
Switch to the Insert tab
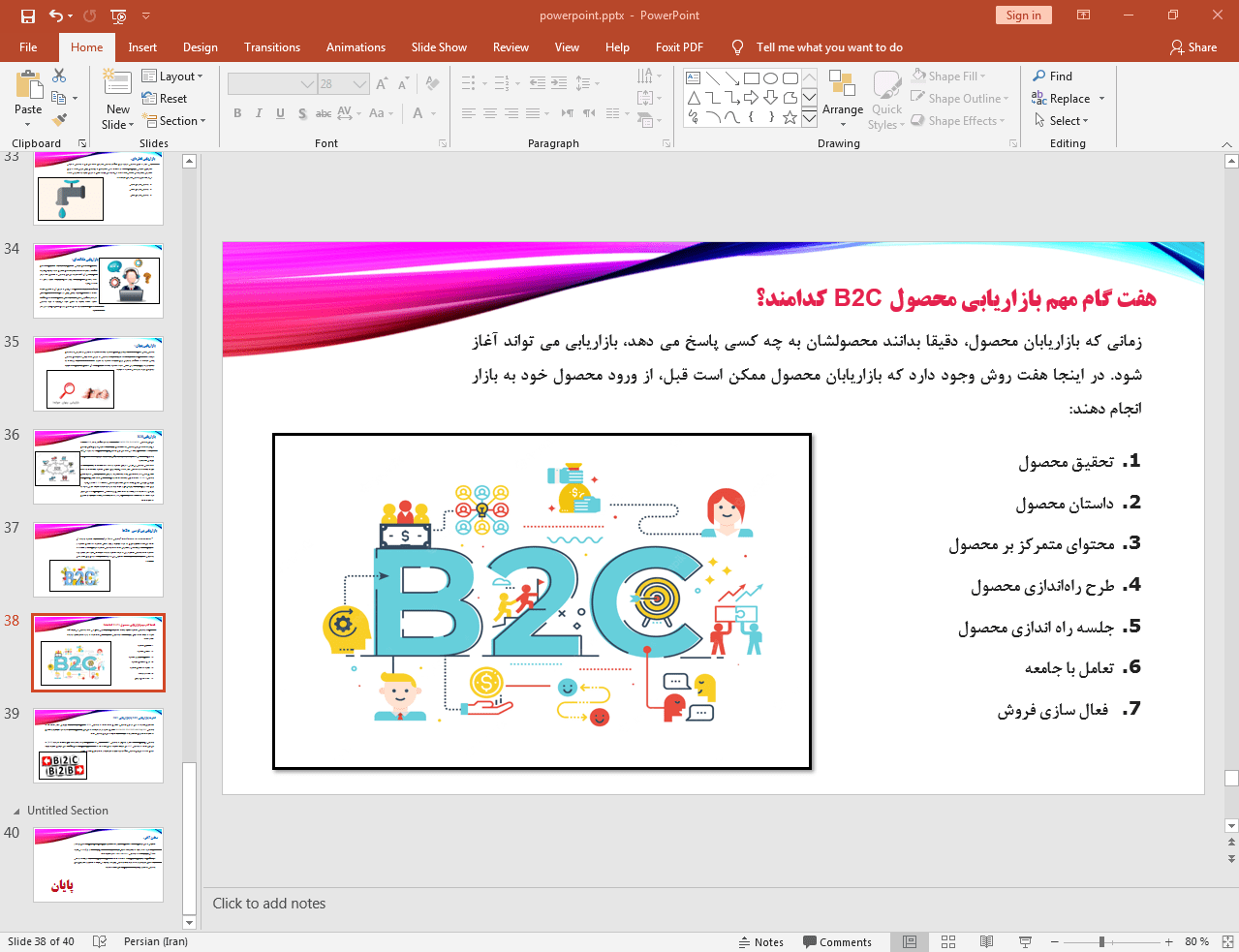click(142, 47)
